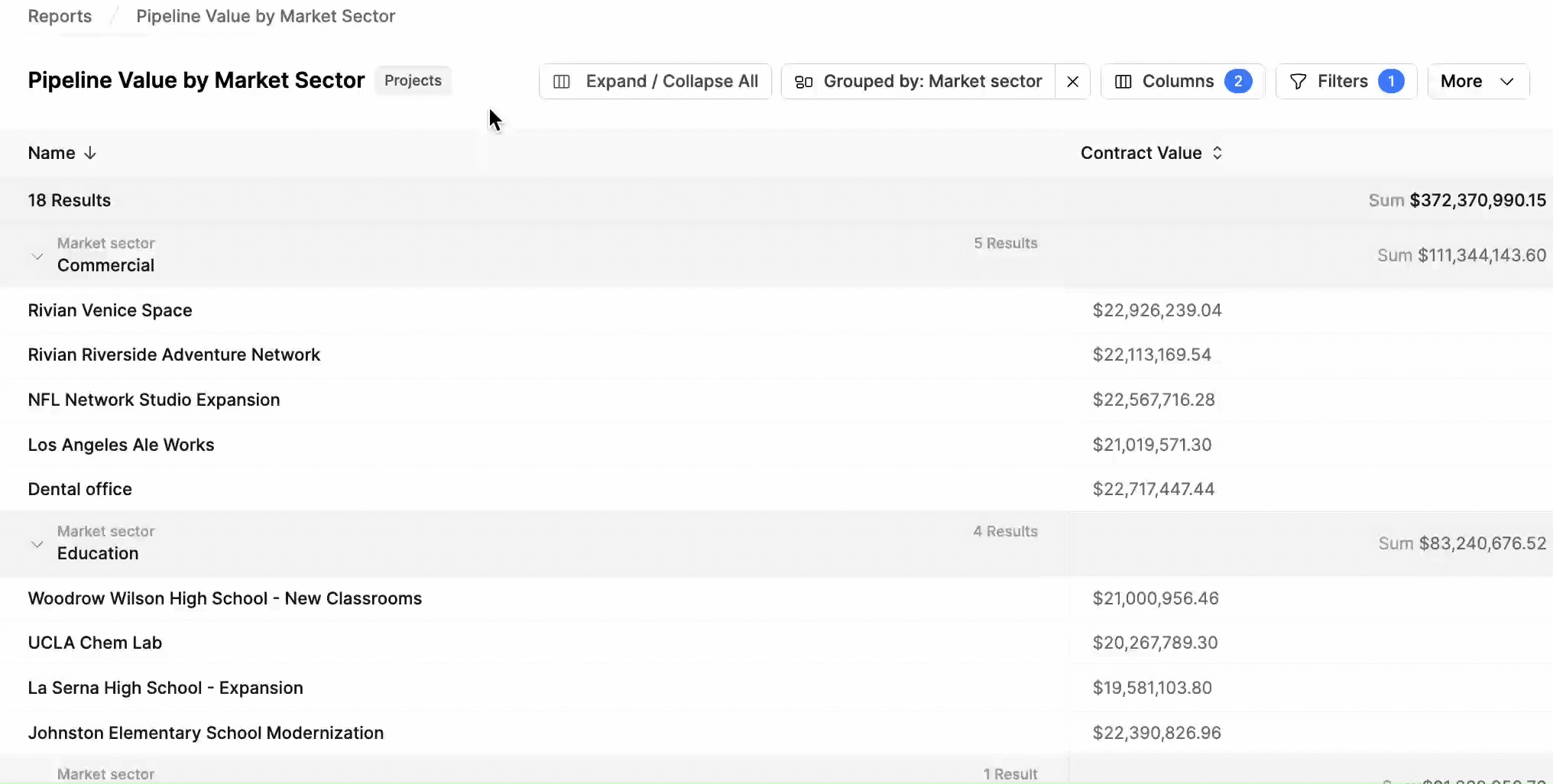The image size is (1553, 784).
Task: Open the Rivian Venice Space project
Action: 110,310
